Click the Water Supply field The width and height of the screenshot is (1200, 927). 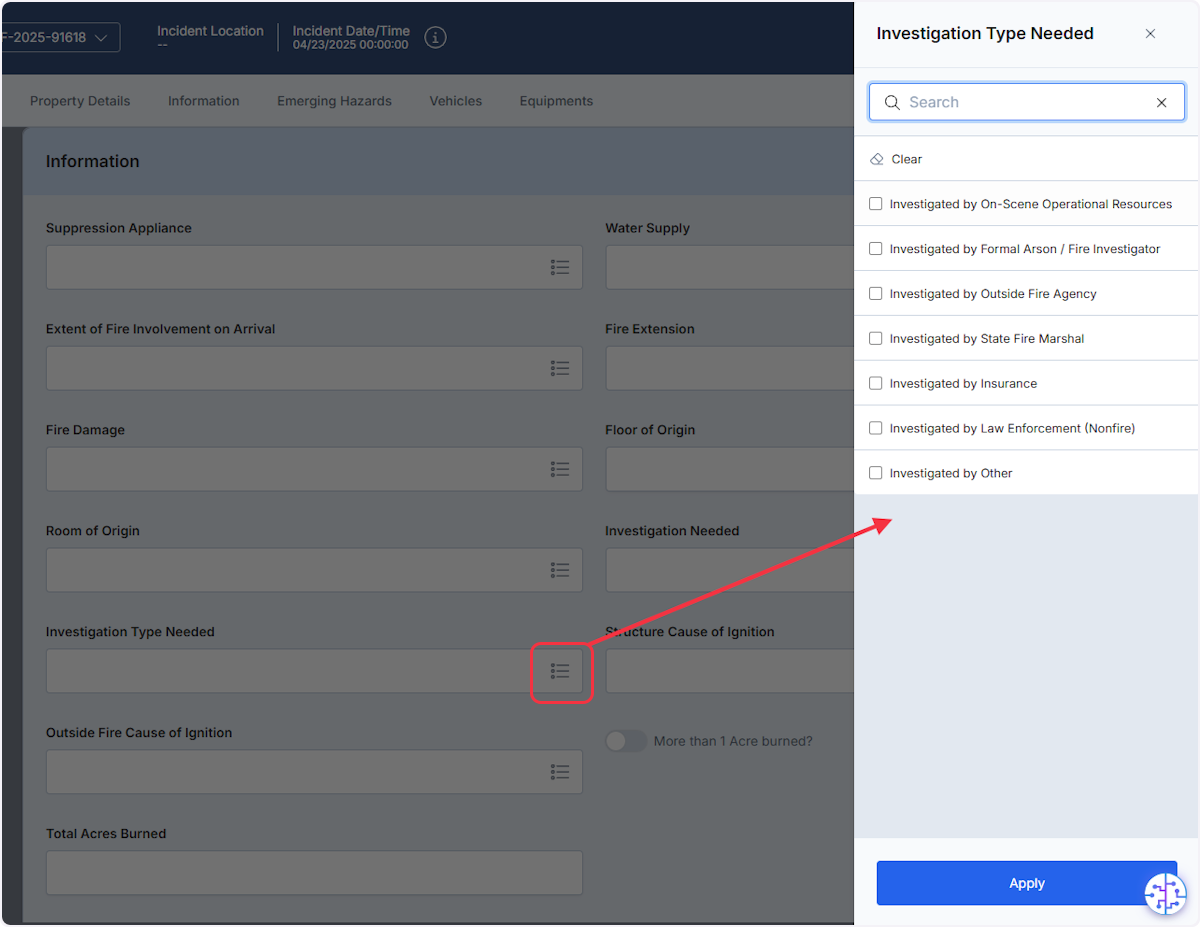pos(729,267)
